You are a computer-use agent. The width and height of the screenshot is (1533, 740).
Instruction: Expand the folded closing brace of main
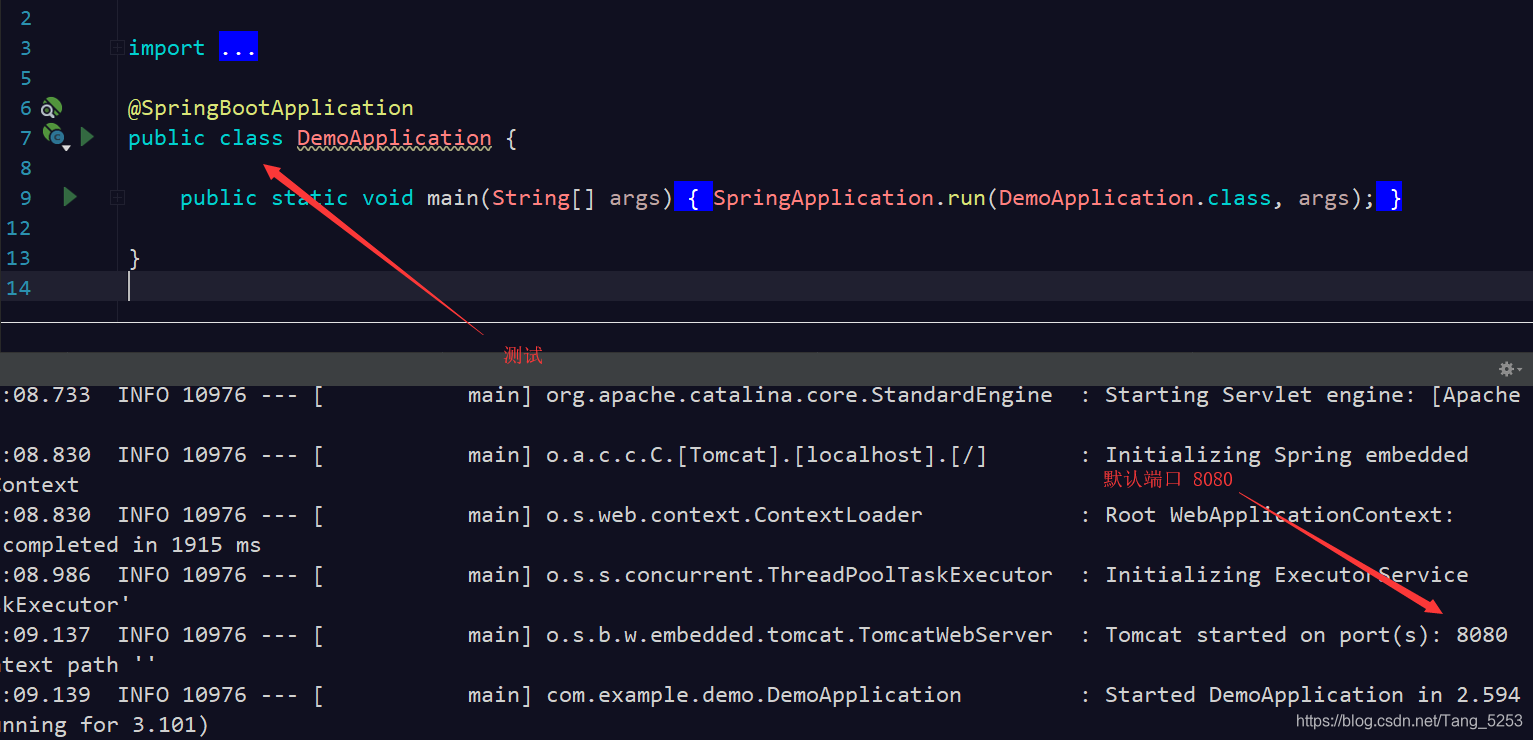tap(1389, 198)
